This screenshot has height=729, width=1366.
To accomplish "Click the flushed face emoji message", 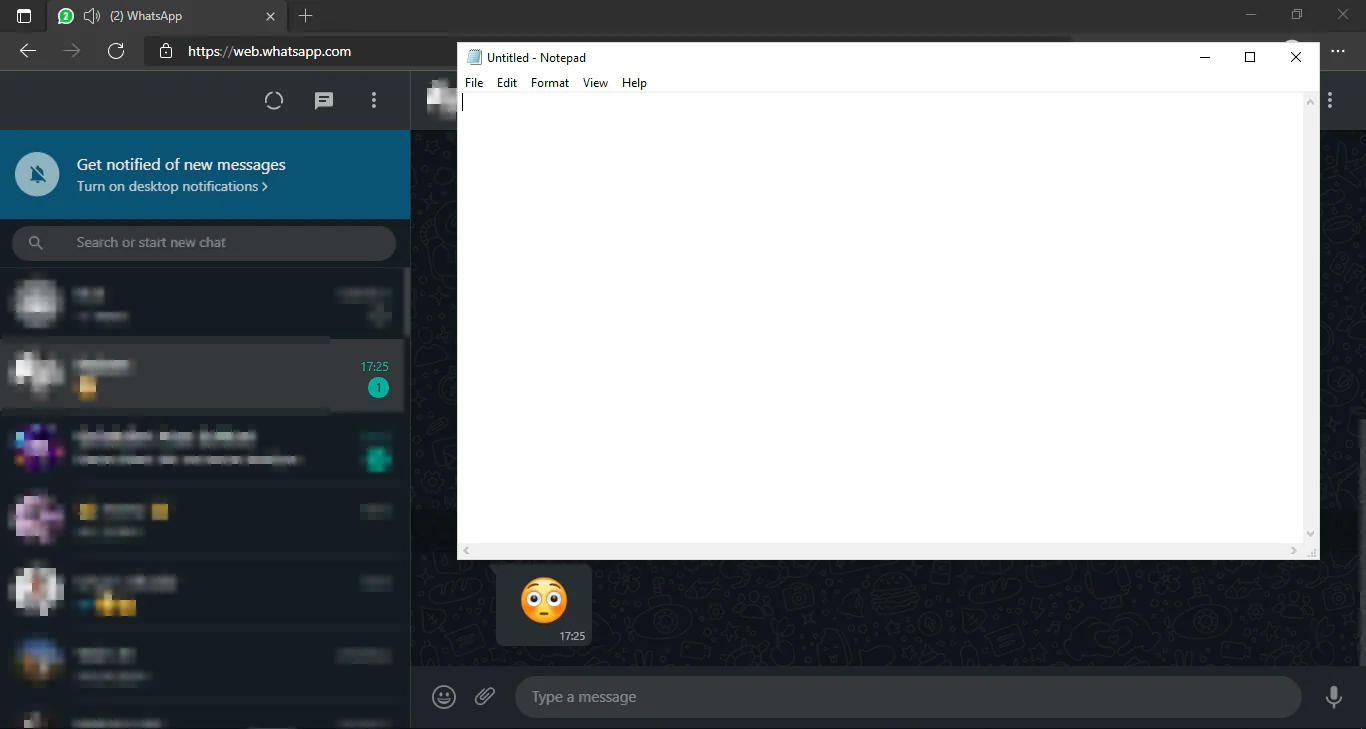I will coord(544,600).
